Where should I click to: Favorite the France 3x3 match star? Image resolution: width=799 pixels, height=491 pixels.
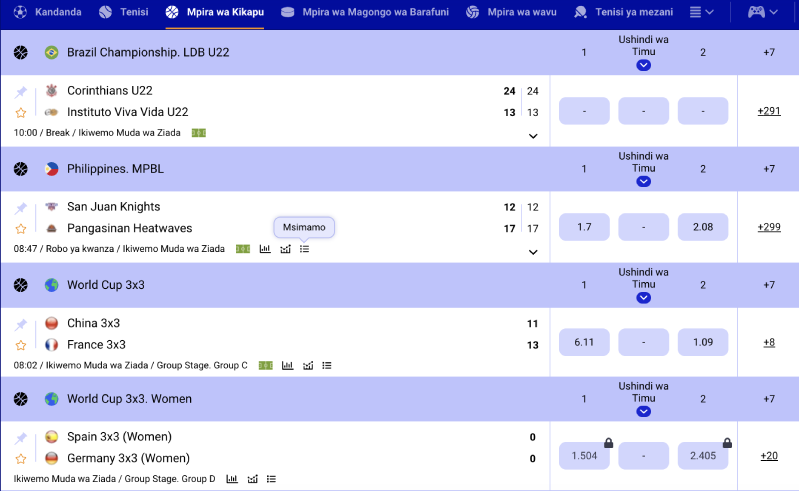21,345
